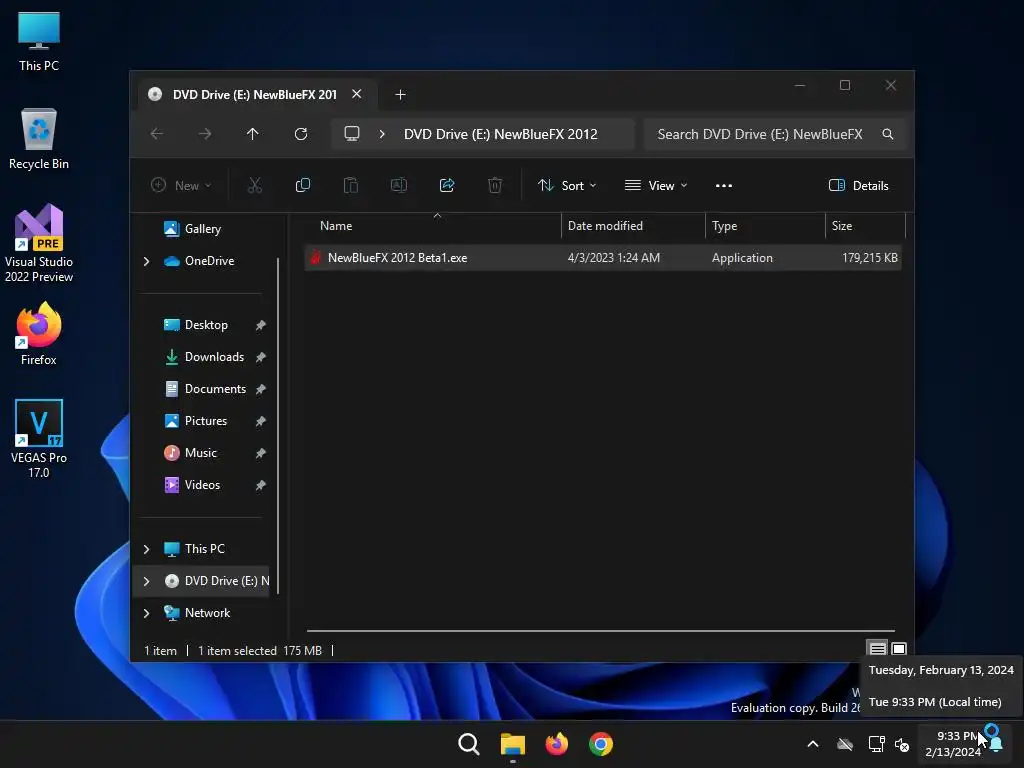
Task: Expand the OneDrive tree node
Action: pos(146,261)
